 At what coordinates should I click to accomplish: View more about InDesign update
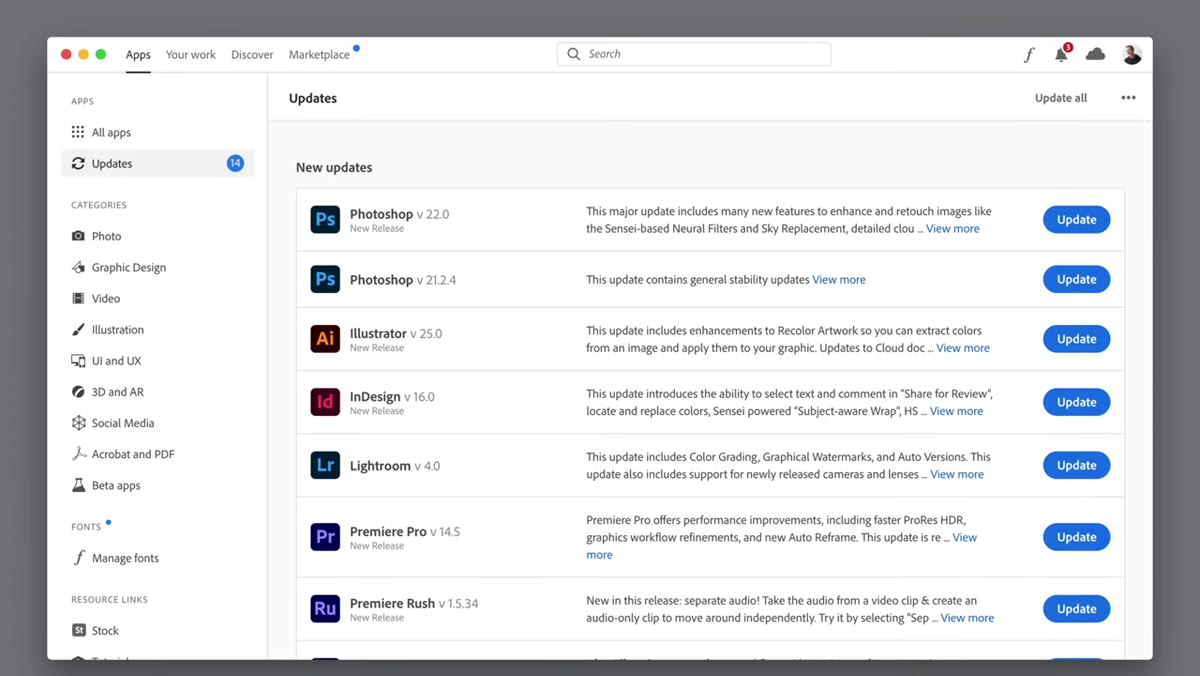(x=956, y=411)
